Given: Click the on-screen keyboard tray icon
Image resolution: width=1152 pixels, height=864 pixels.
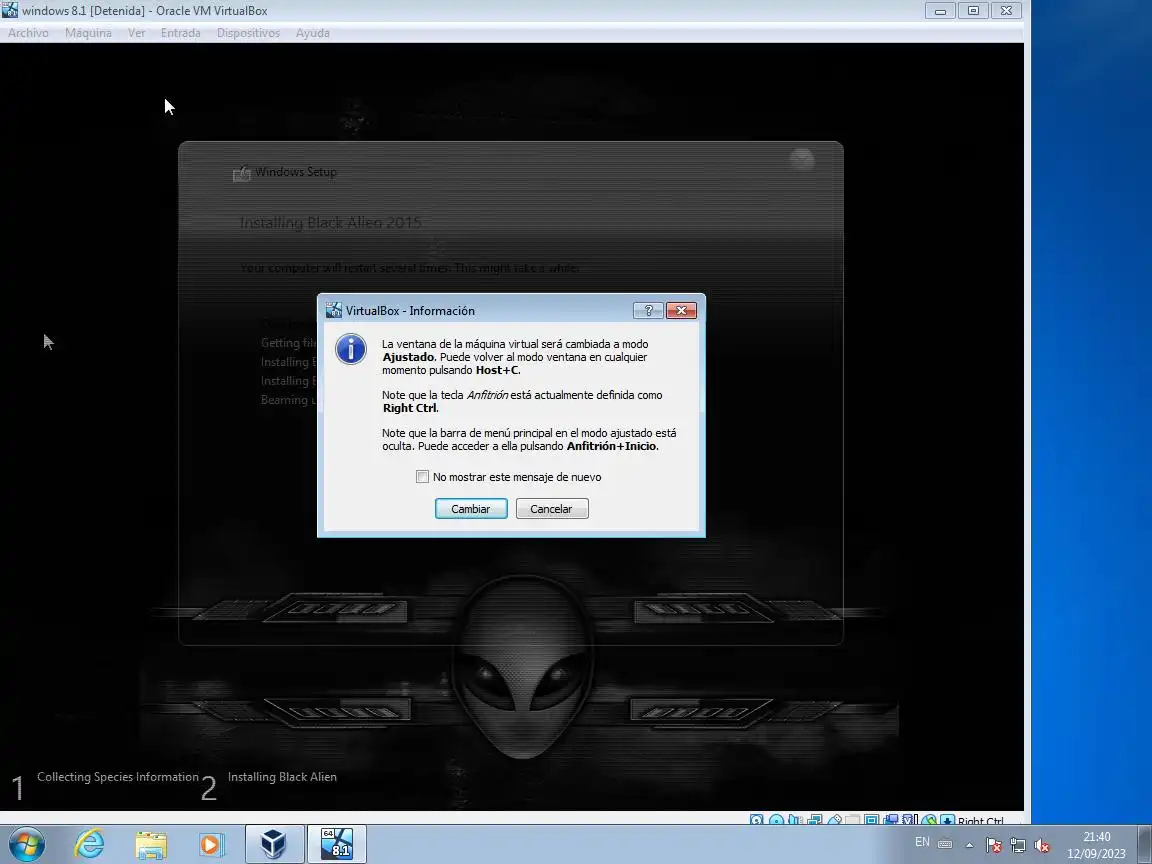Looking at the screenshot, I should point(946,844).
